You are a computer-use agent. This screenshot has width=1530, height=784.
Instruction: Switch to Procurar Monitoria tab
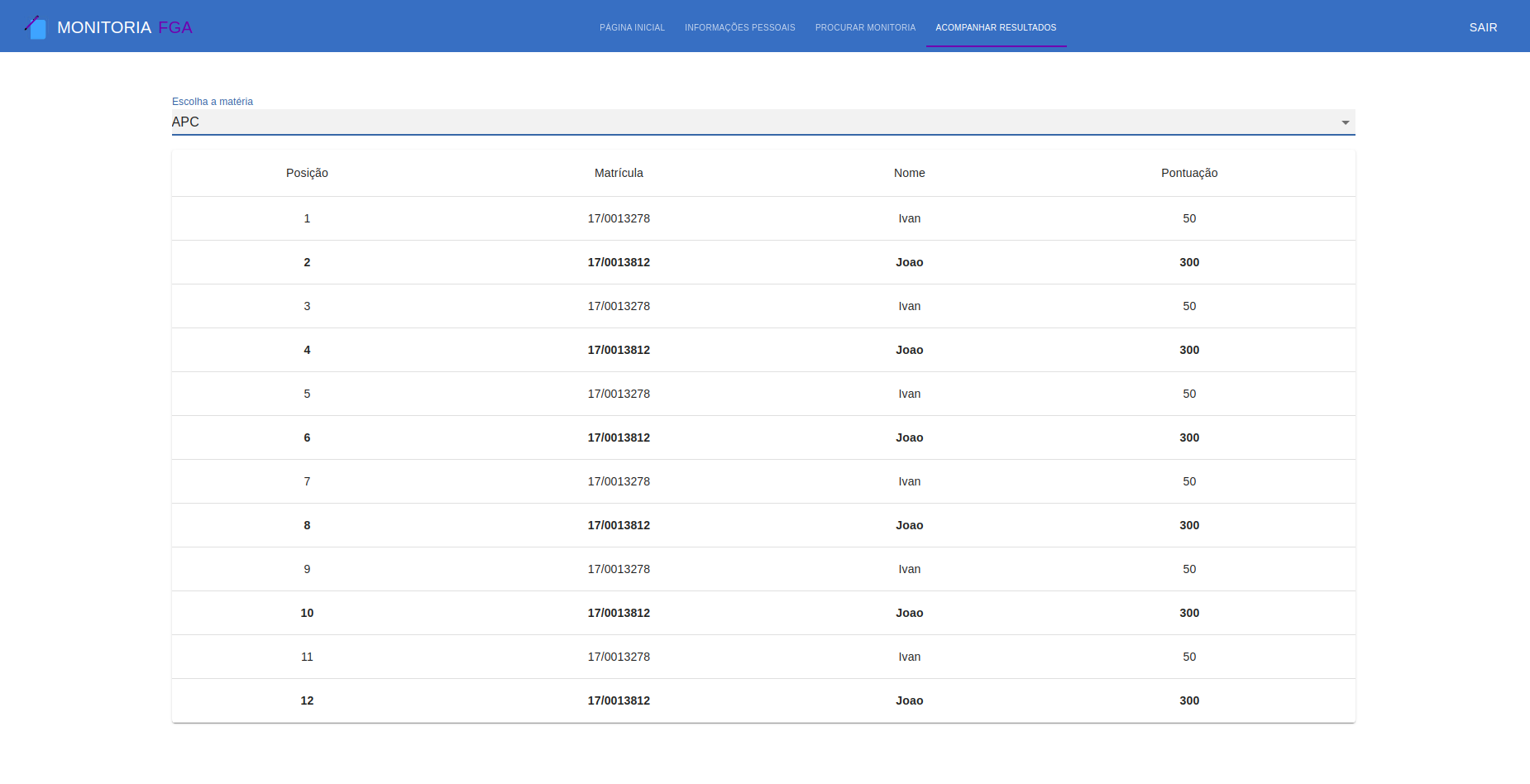[866, 27]
